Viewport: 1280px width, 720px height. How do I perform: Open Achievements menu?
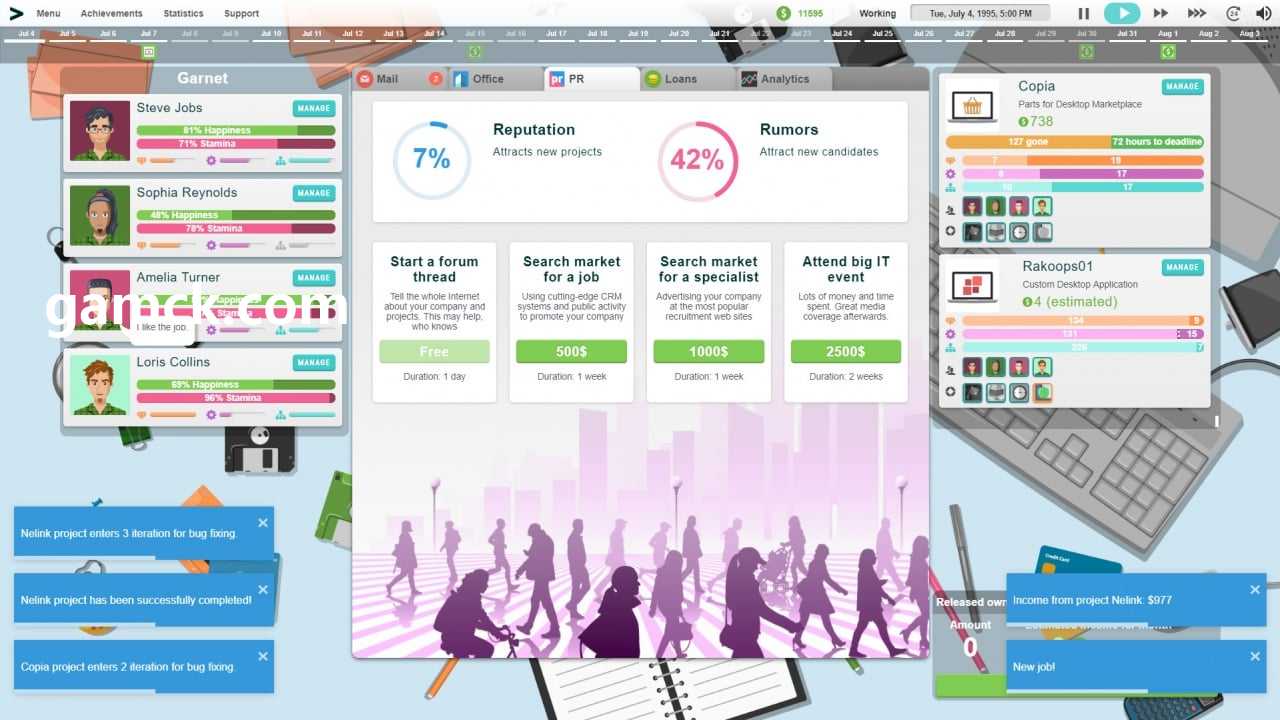pos(112,14)
